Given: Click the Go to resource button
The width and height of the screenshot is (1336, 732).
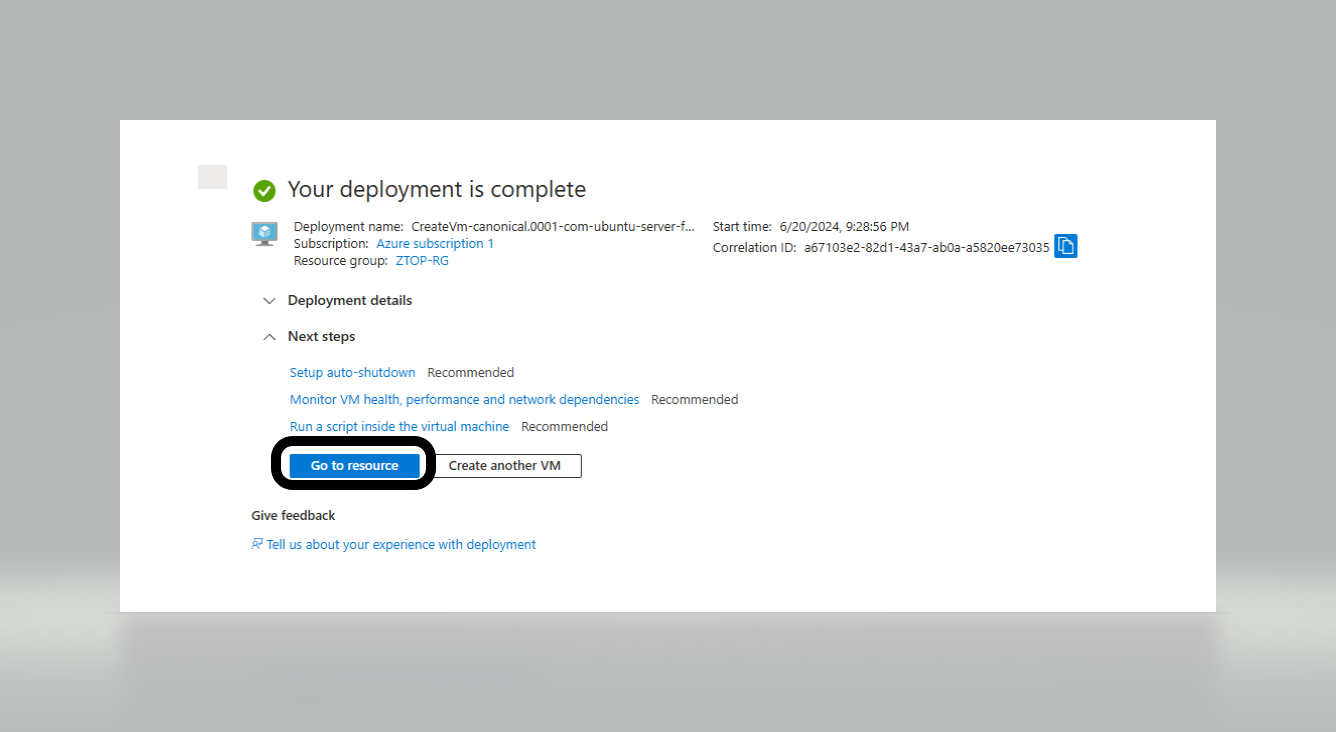Looking at the screenshot, I should click(x=354, y=465).
